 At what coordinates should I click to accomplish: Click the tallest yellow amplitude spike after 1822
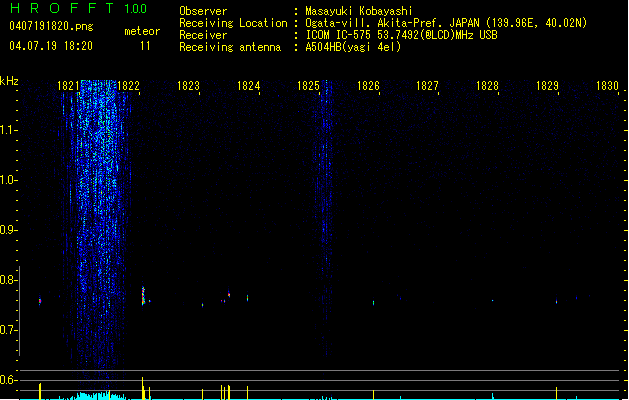pos(143,388)
